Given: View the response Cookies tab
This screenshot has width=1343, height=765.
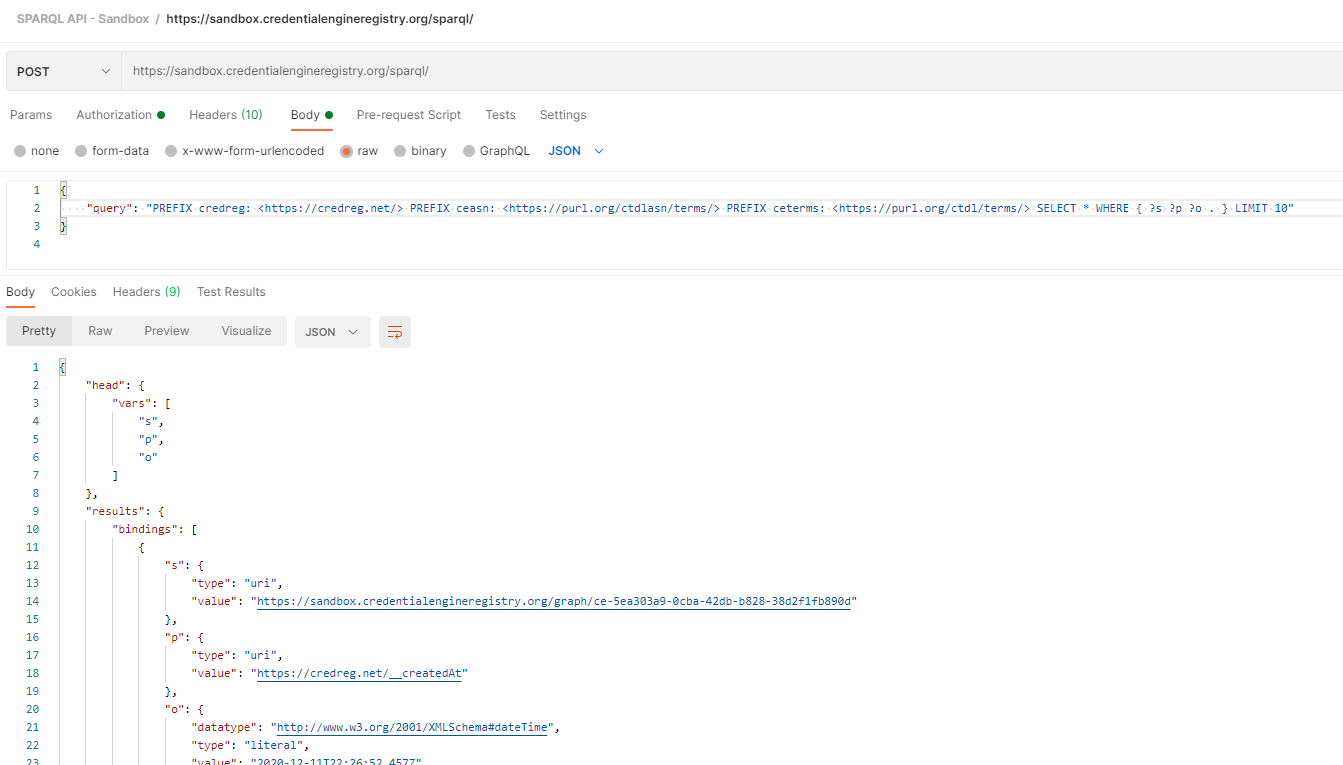Looking at the screenshot, I should [73, 291].
